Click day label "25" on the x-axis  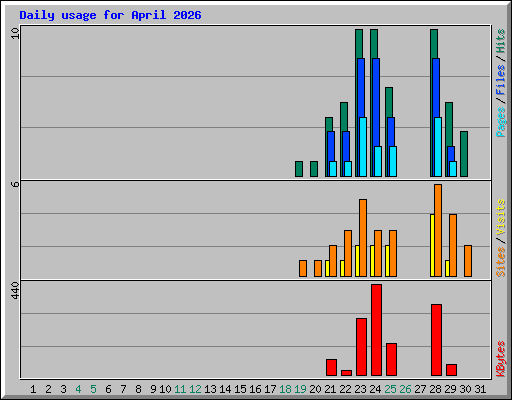pos(390,389)
